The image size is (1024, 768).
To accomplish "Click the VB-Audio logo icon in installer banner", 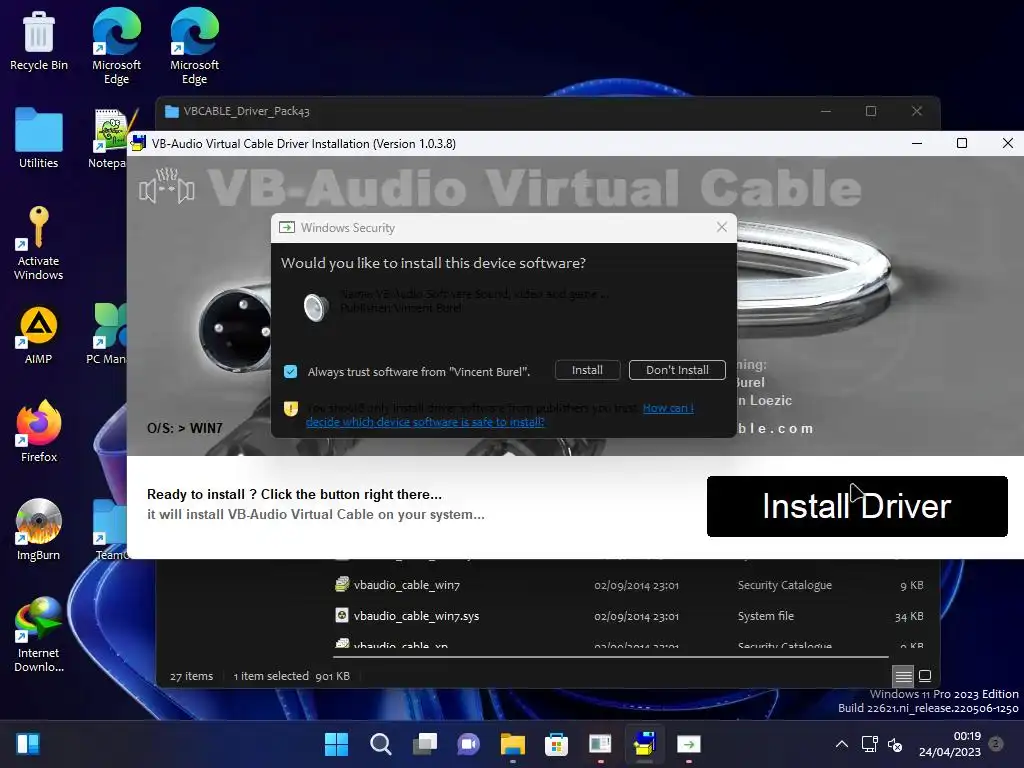I will [x=167, y=187].
